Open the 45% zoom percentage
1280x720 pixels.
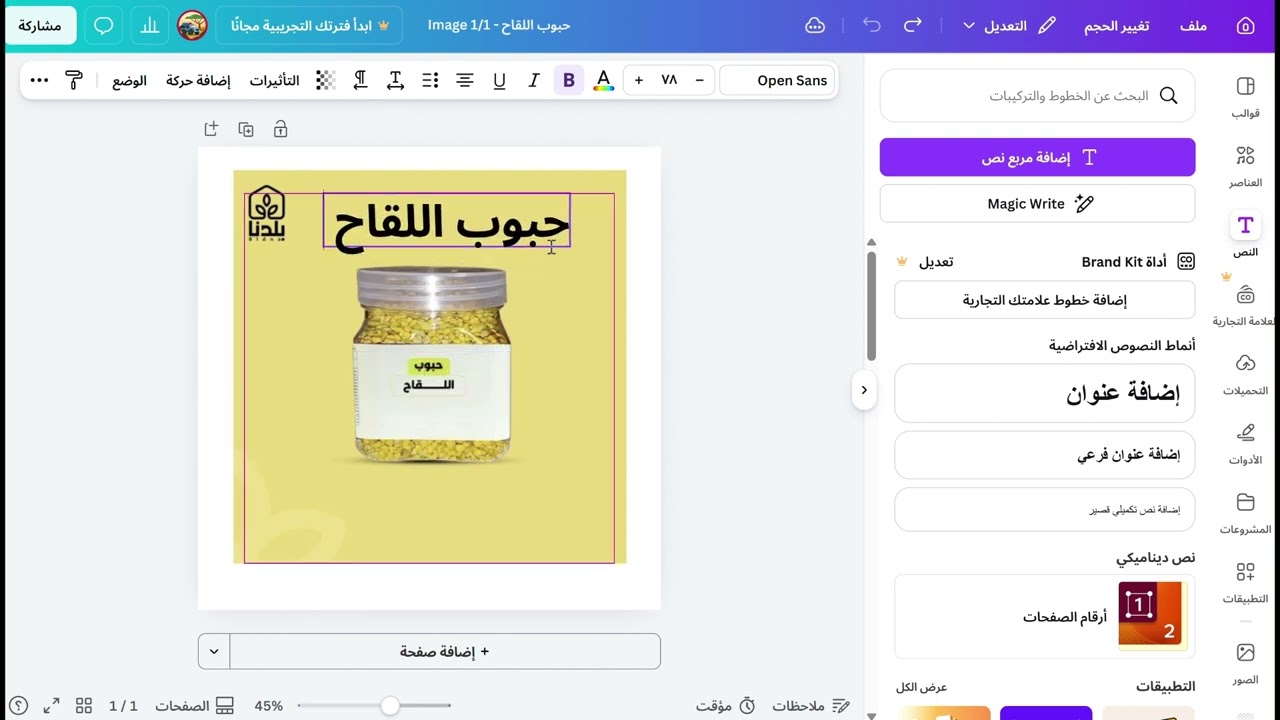coord(268,706)
